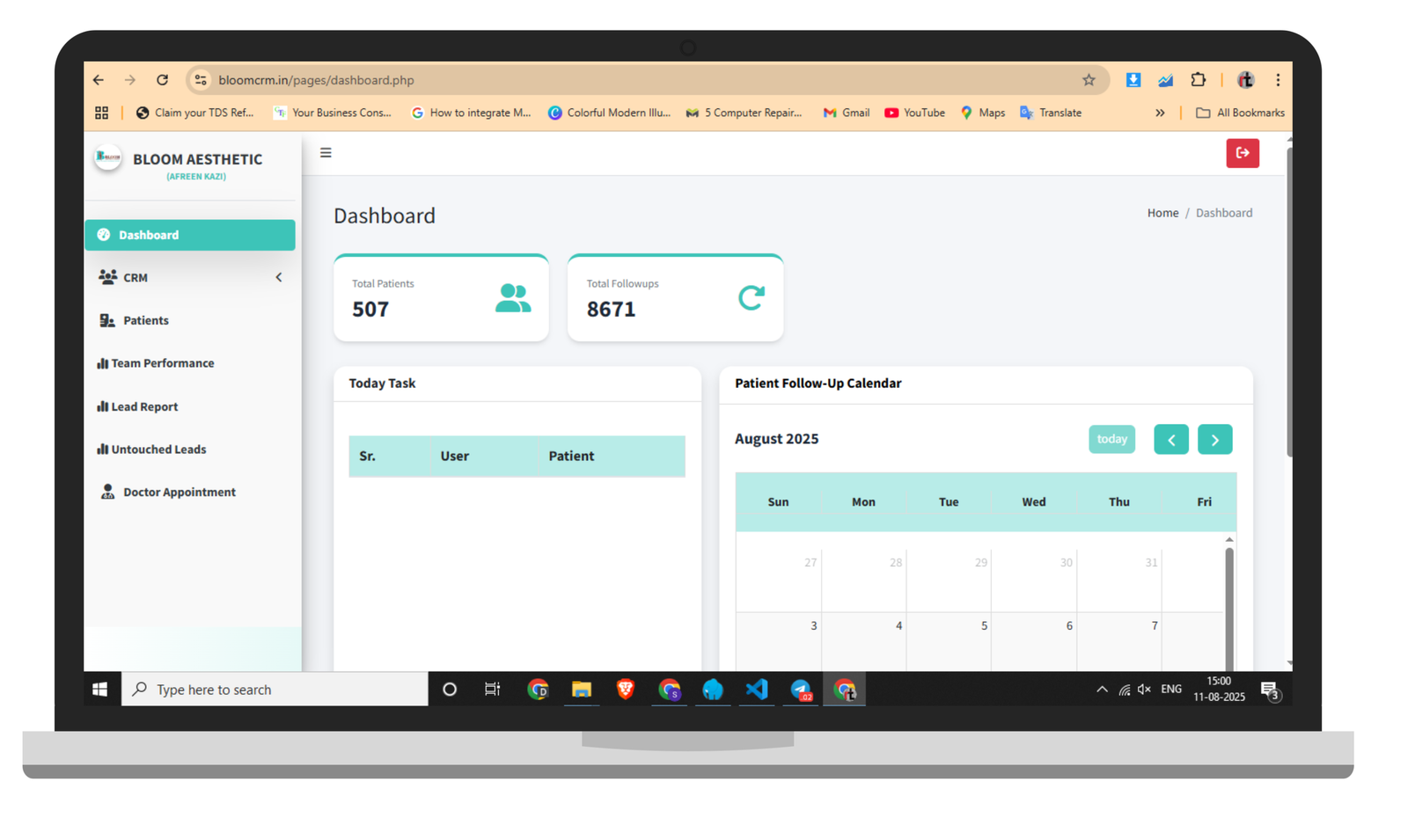The height and width of the screenshot is (840, 1408).
Task: Open the browser extensions puzzle icon
Action: coord(1198,80)
